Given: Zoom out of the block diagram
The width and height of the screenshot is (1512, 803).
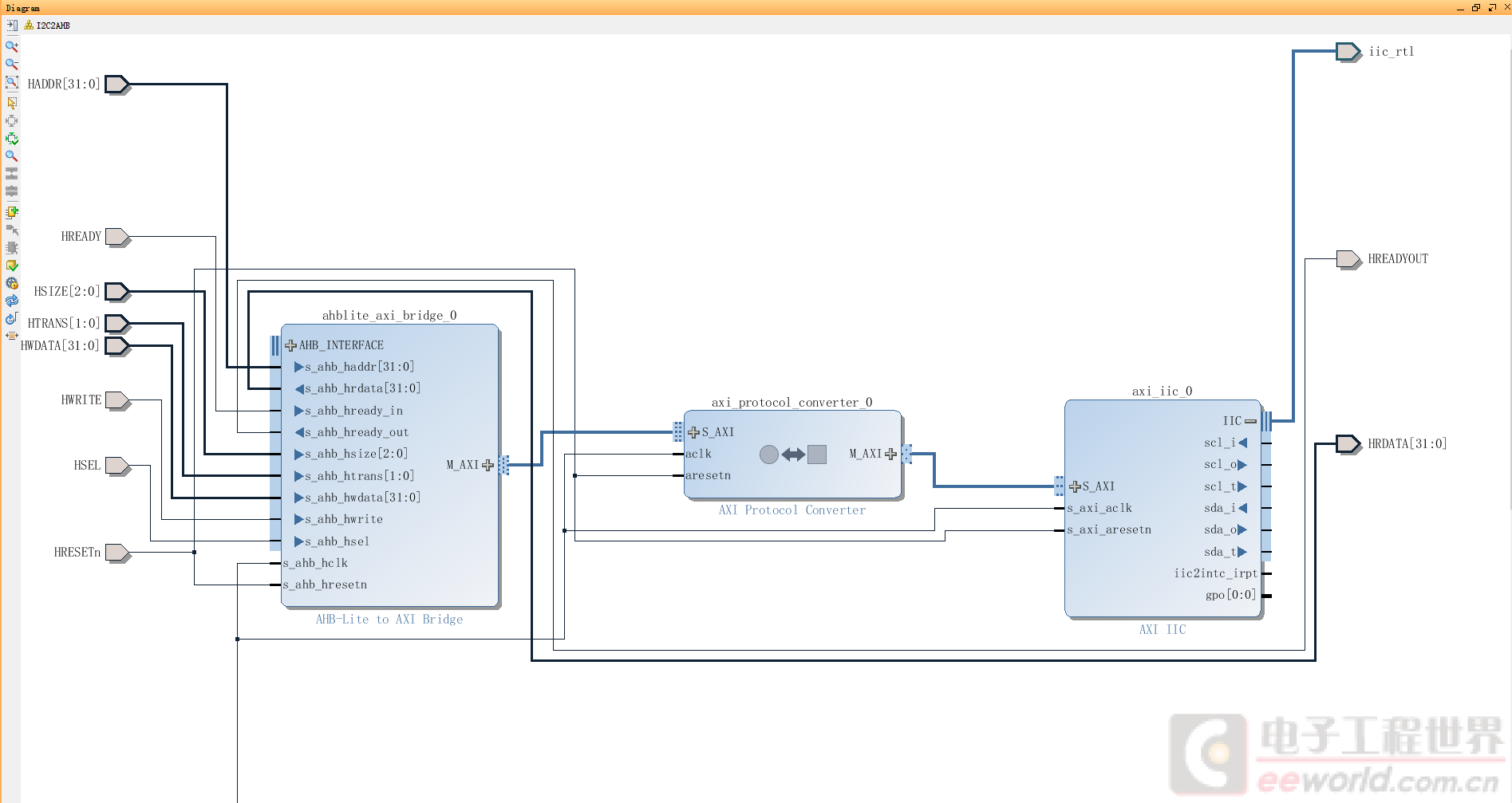Looking at the screenshot, I should (12, 64).
